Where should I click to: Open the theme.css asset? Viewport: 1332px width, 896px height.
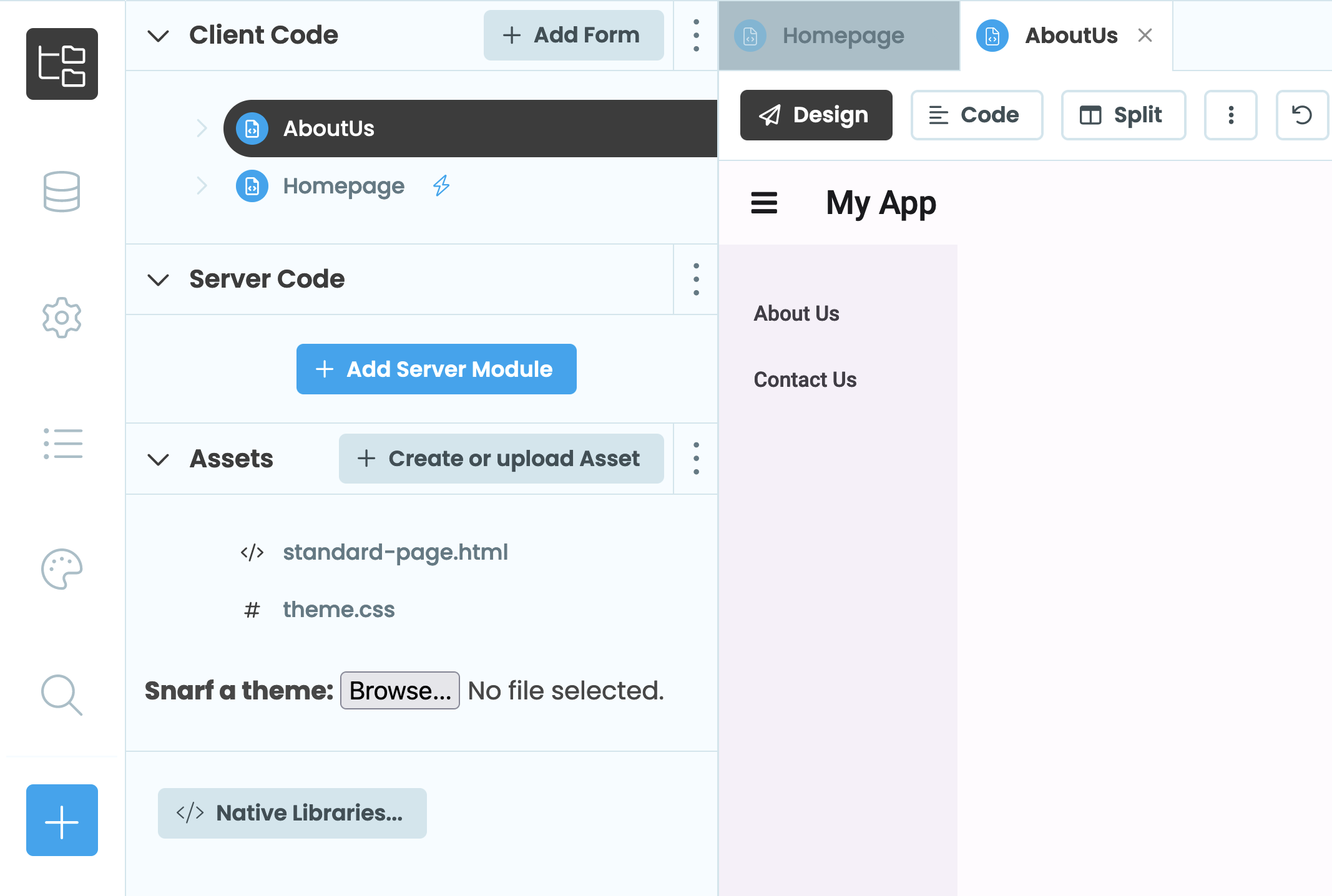coord(338,609)
